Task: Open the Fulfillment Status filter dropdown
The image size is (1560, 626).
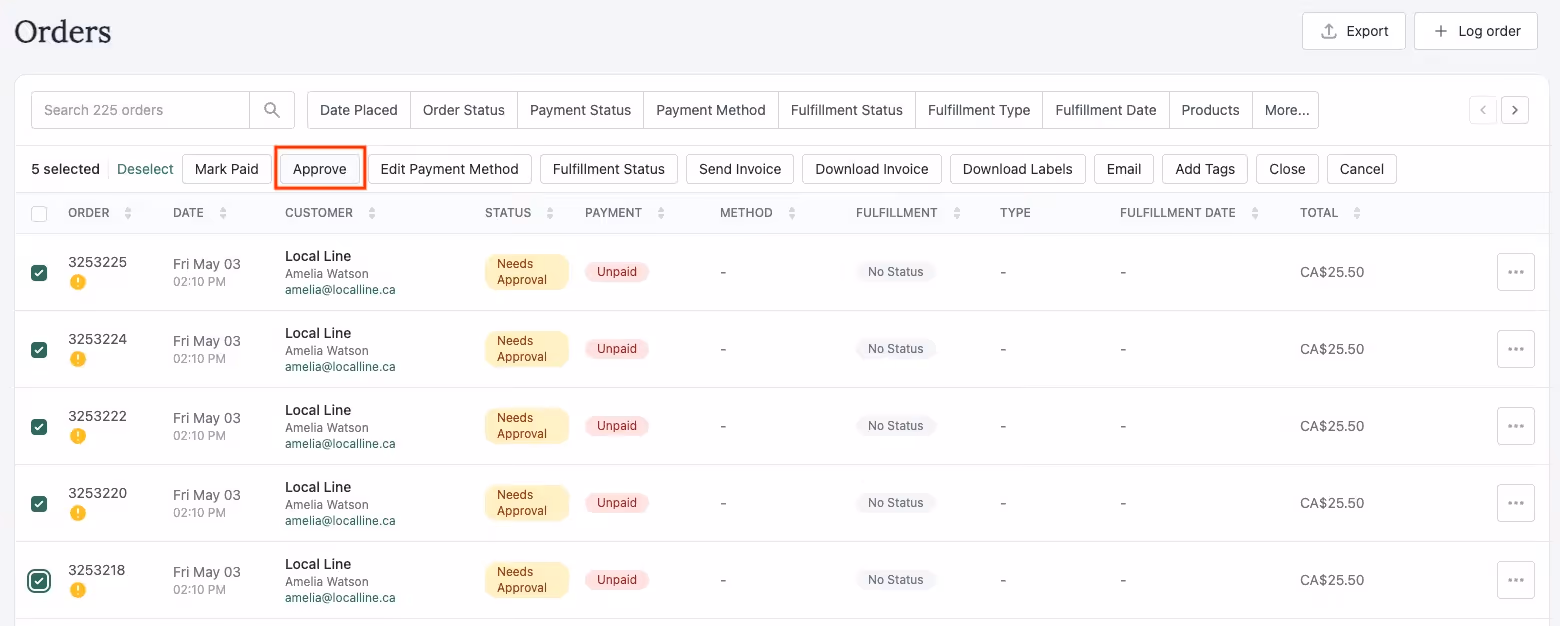Action: click(847, 110)
